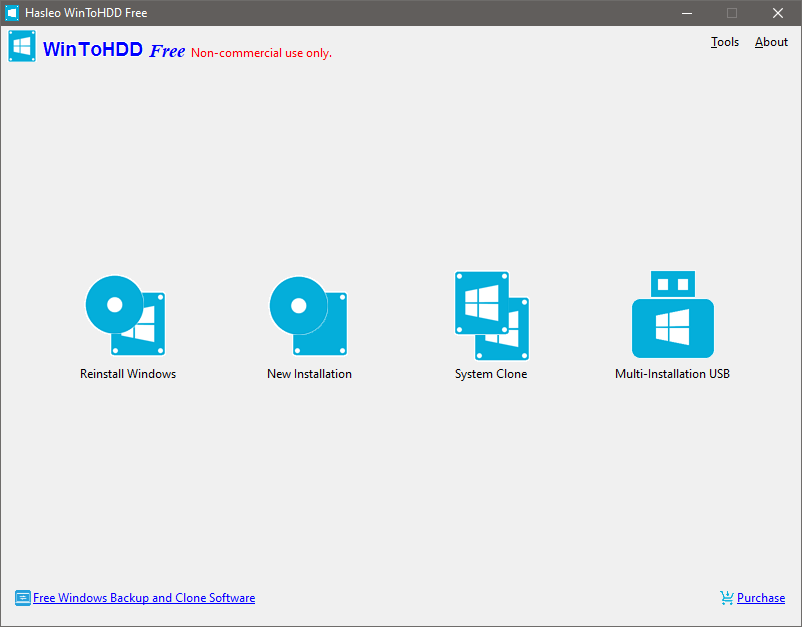Open the About menu
The height and width of the screenshot is (627, 802).
coord(771,42)
